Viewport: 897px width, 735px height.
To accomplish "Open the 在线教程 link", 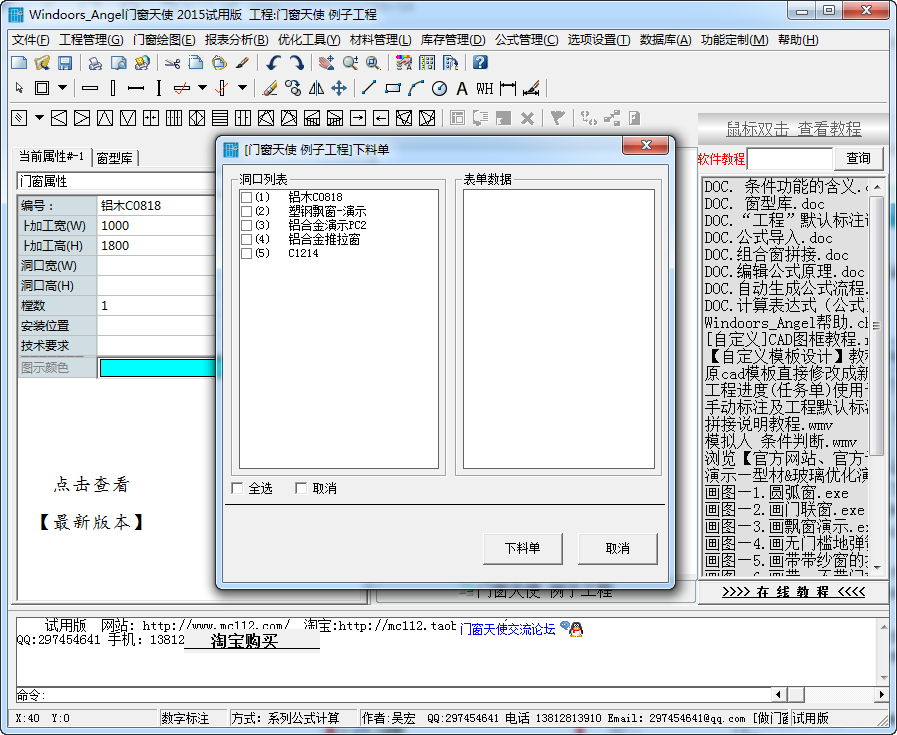I will pos(793,591).
